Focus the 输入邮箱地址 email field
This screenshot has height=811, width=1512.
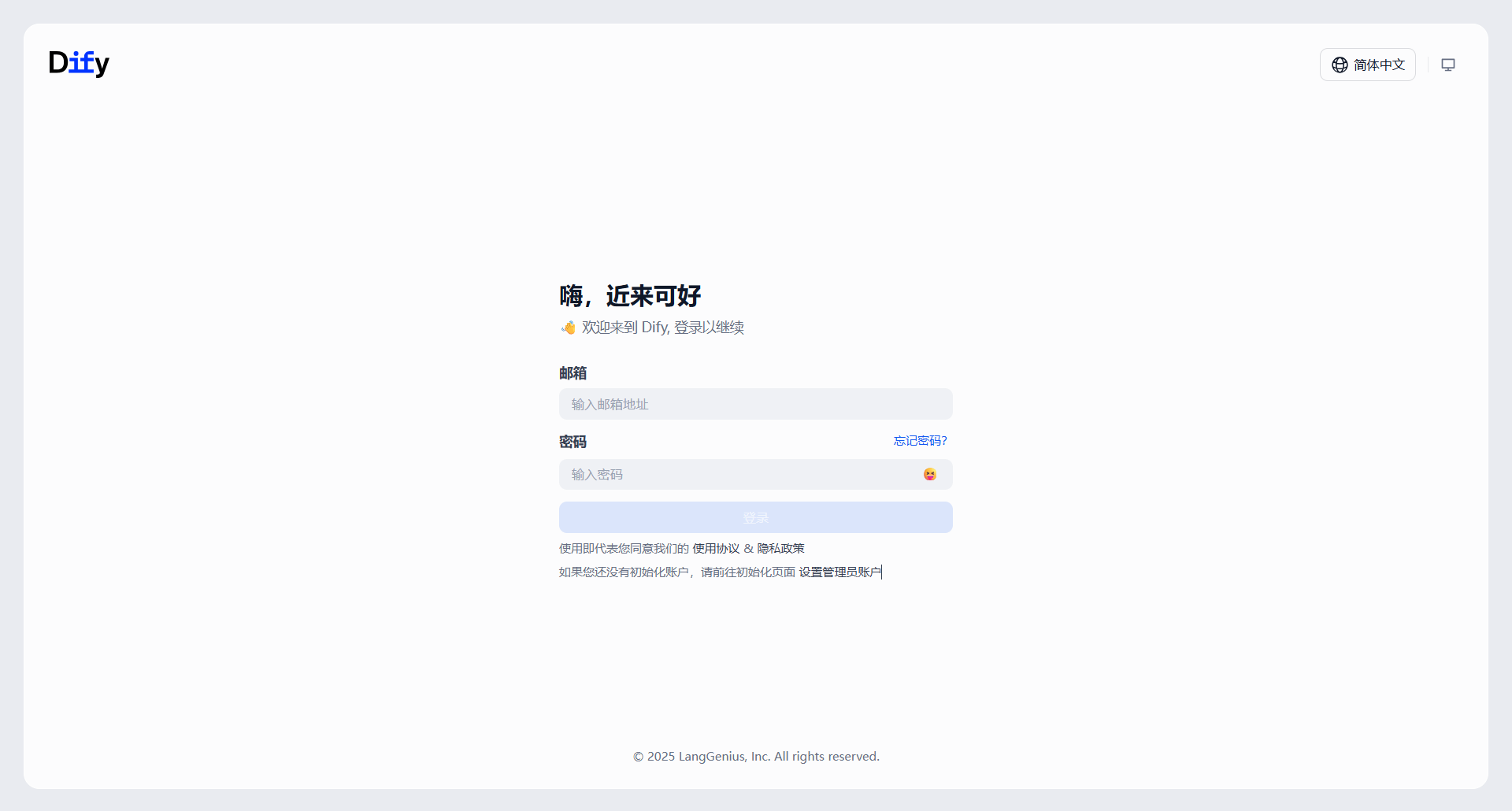click(755, 404)
